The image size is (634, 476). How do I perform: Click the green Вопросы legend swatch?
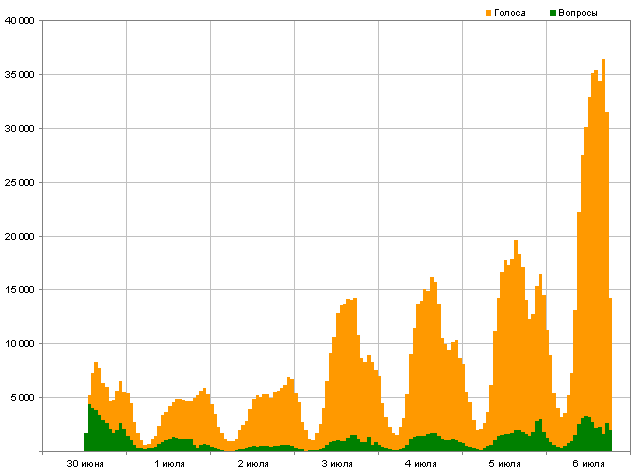(x=553, y=12)
